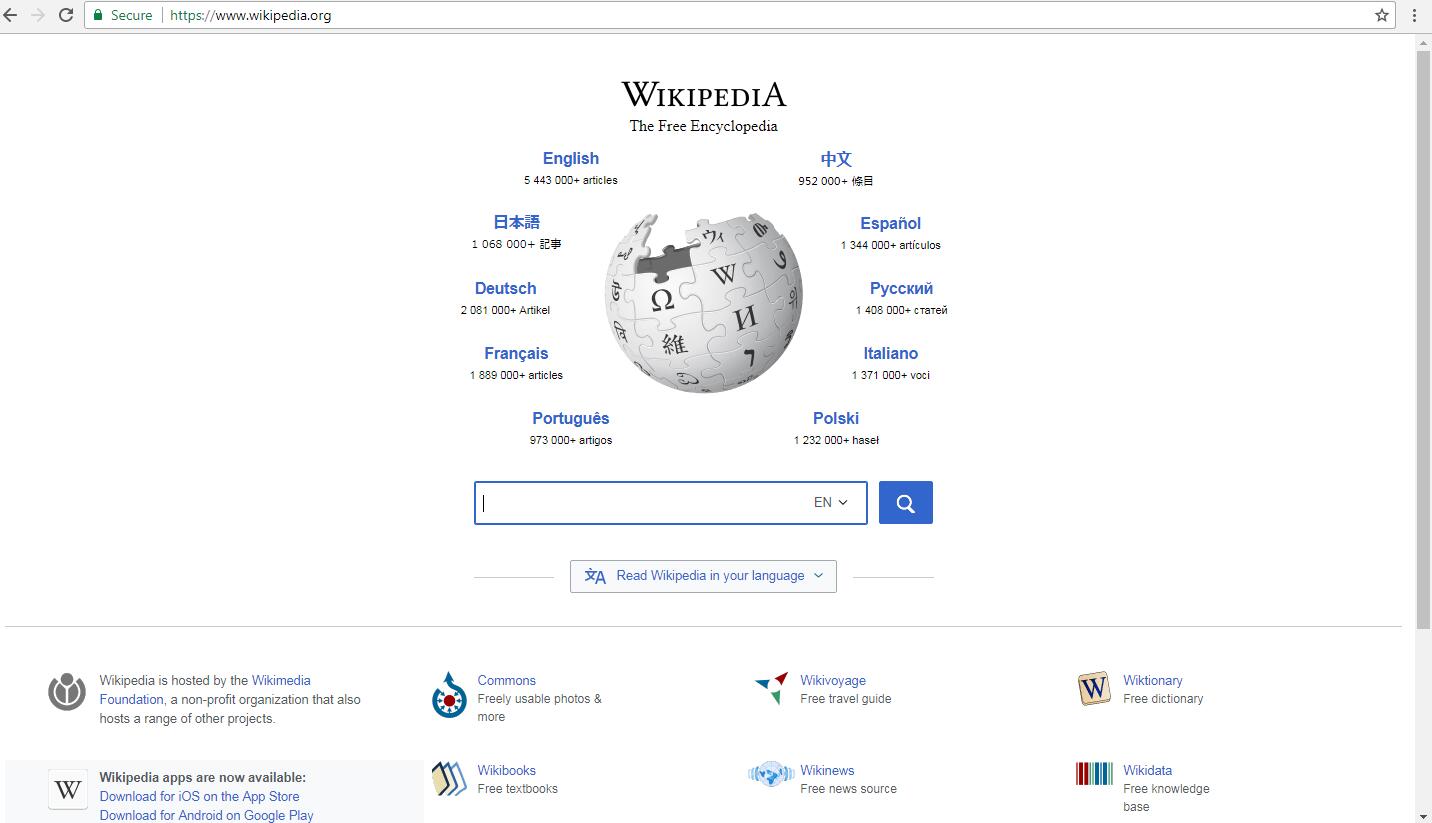Screen dimensions: 1432x823
Task: Bookmark the page with the star icon
Action: pos(1382,15)
